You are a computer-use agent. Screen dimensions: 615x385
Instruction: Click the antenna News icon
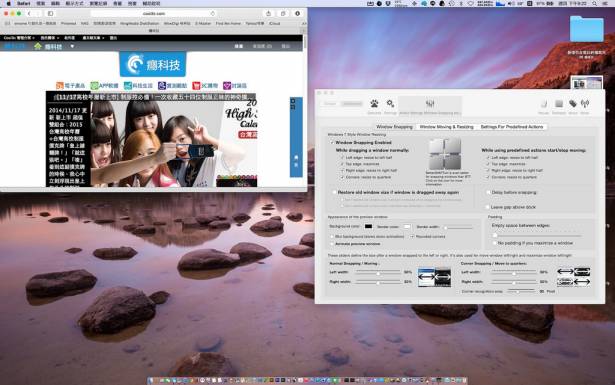tap(585, 104)
